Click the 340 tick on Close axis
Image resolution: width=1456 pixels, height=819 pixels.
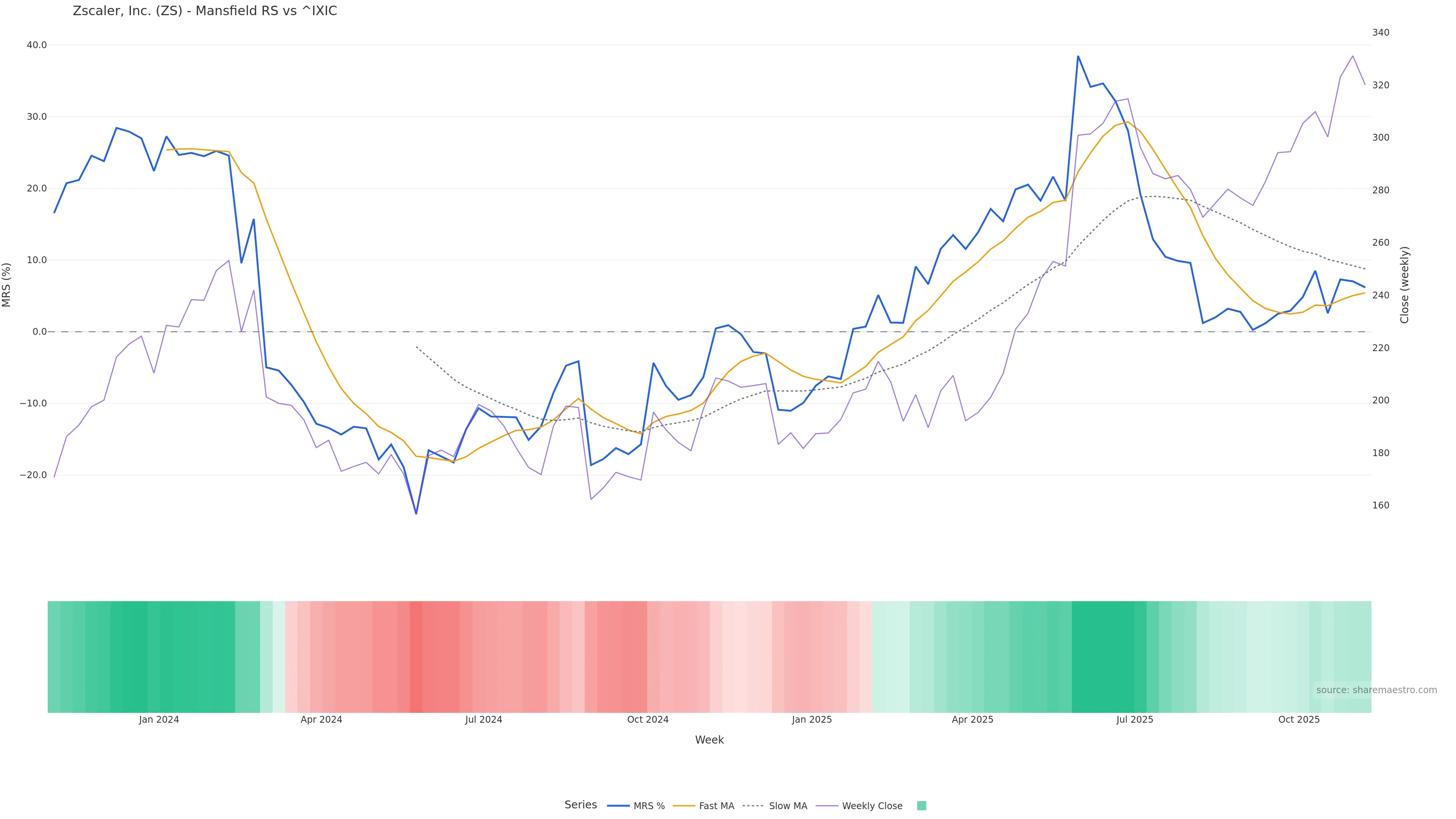click(1380, 33)
